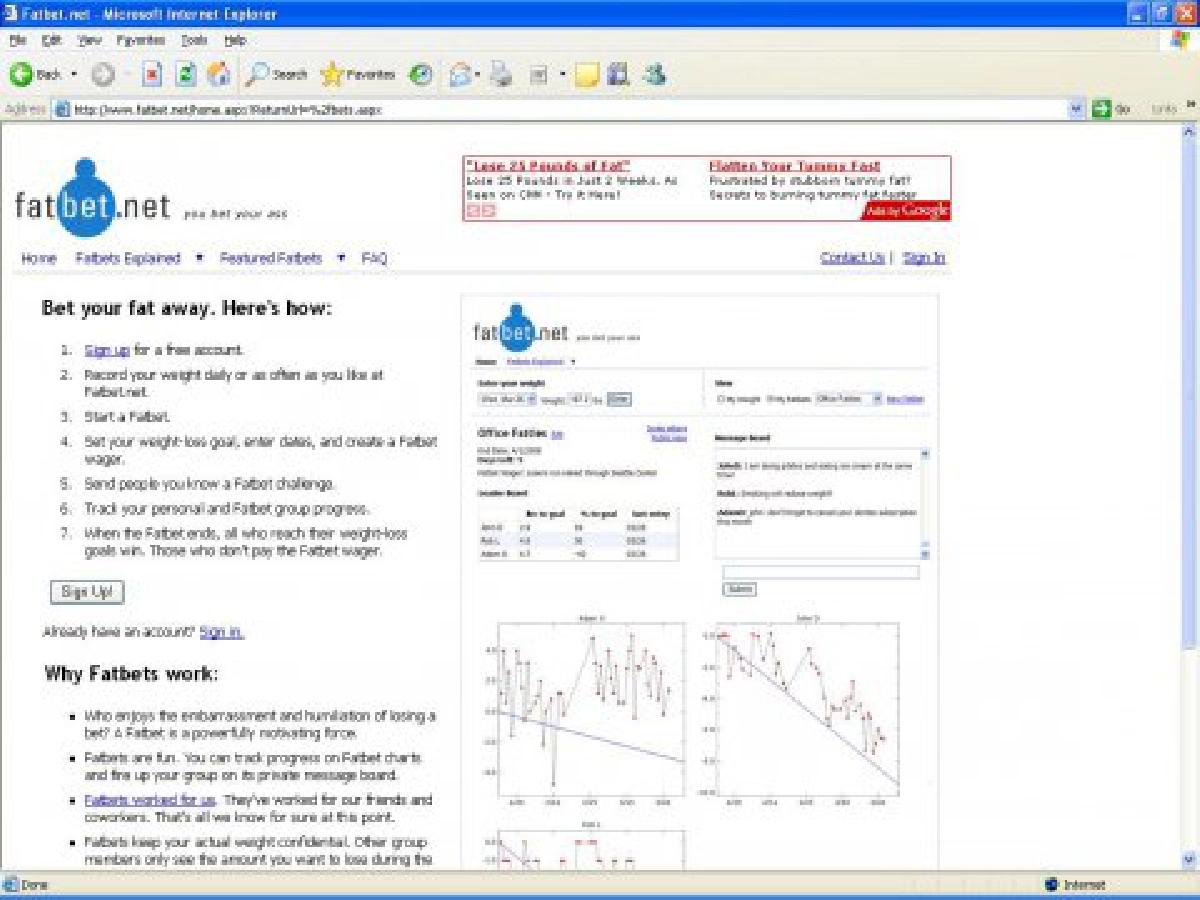Expand the Fatbets Explained menu arrow

[x=199, y=258]
